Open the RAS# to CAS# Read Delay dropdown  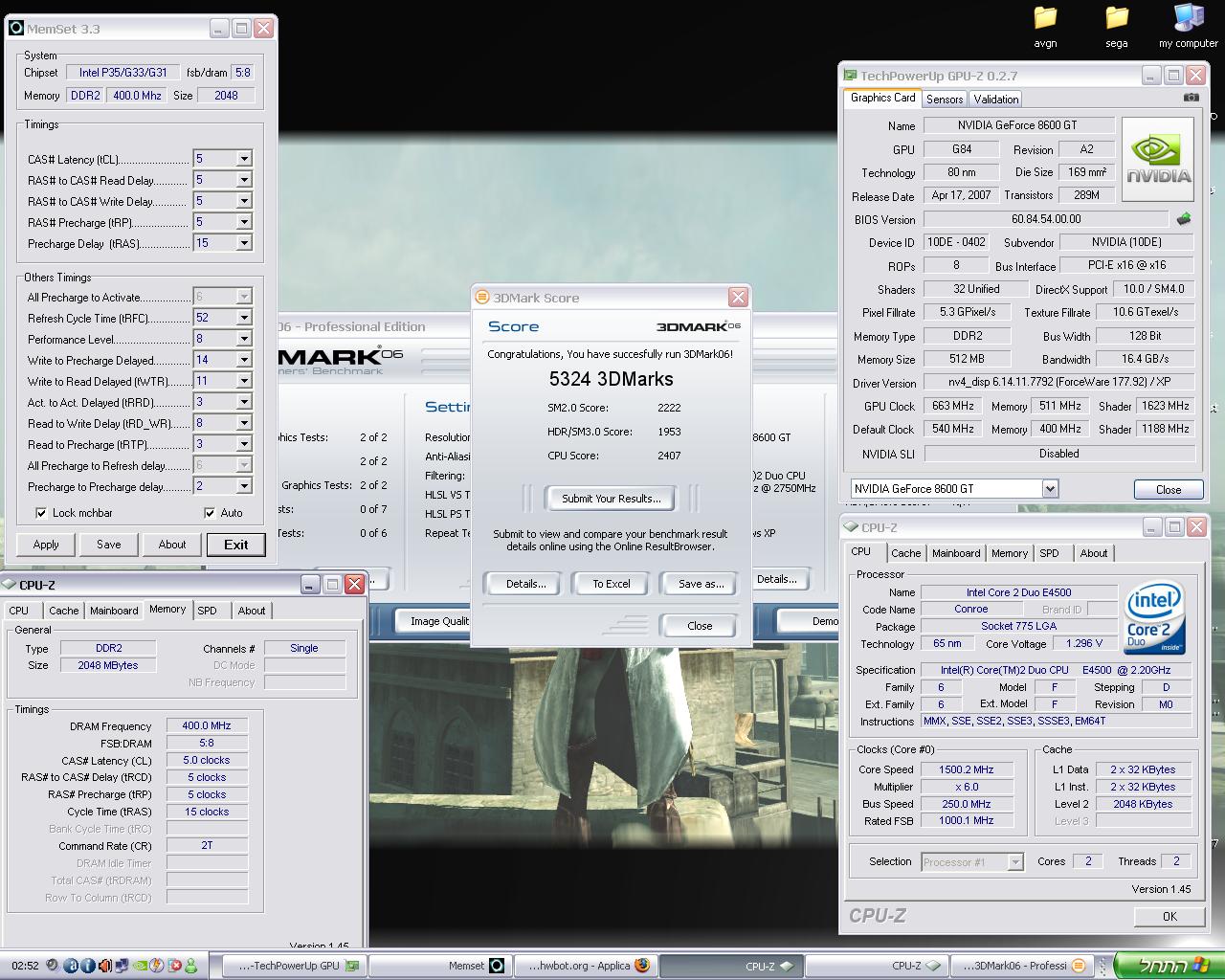point(244,180)
